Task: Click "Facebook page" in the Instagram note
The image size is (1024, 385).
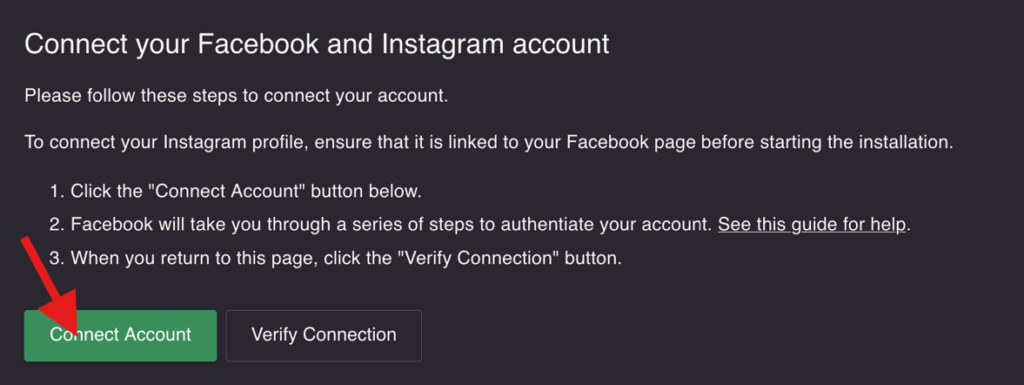Action: point(631,142)
